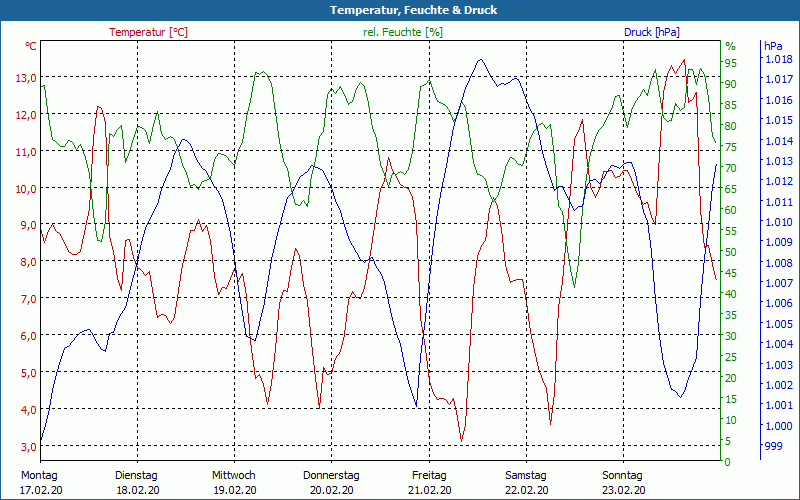This screenshot has width=800, height=500.
Task: Click the '%' unit label on humidity axis
Action: pyautogui.click(x=731, y=46)
